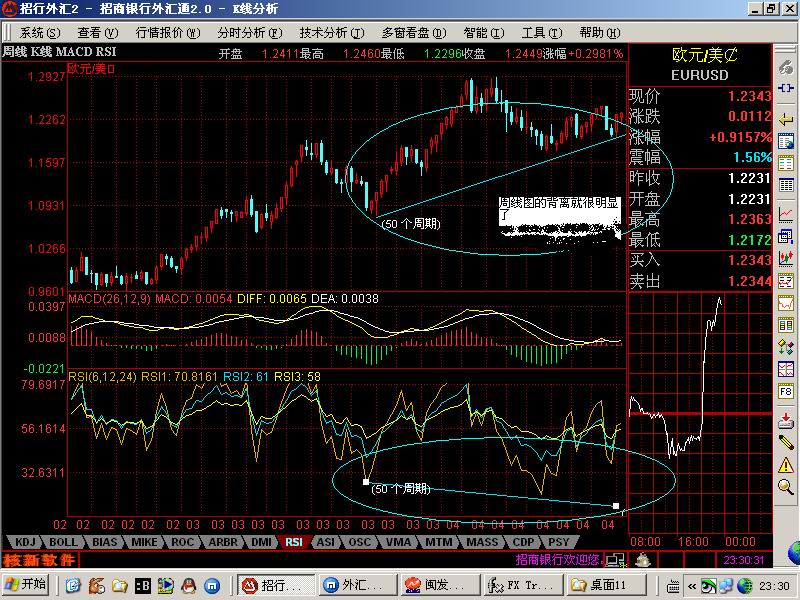Image resolution: width=800 pixels, height=600 pixels.
Task: Click the network computers status bar icon
Action: [615, 560]
